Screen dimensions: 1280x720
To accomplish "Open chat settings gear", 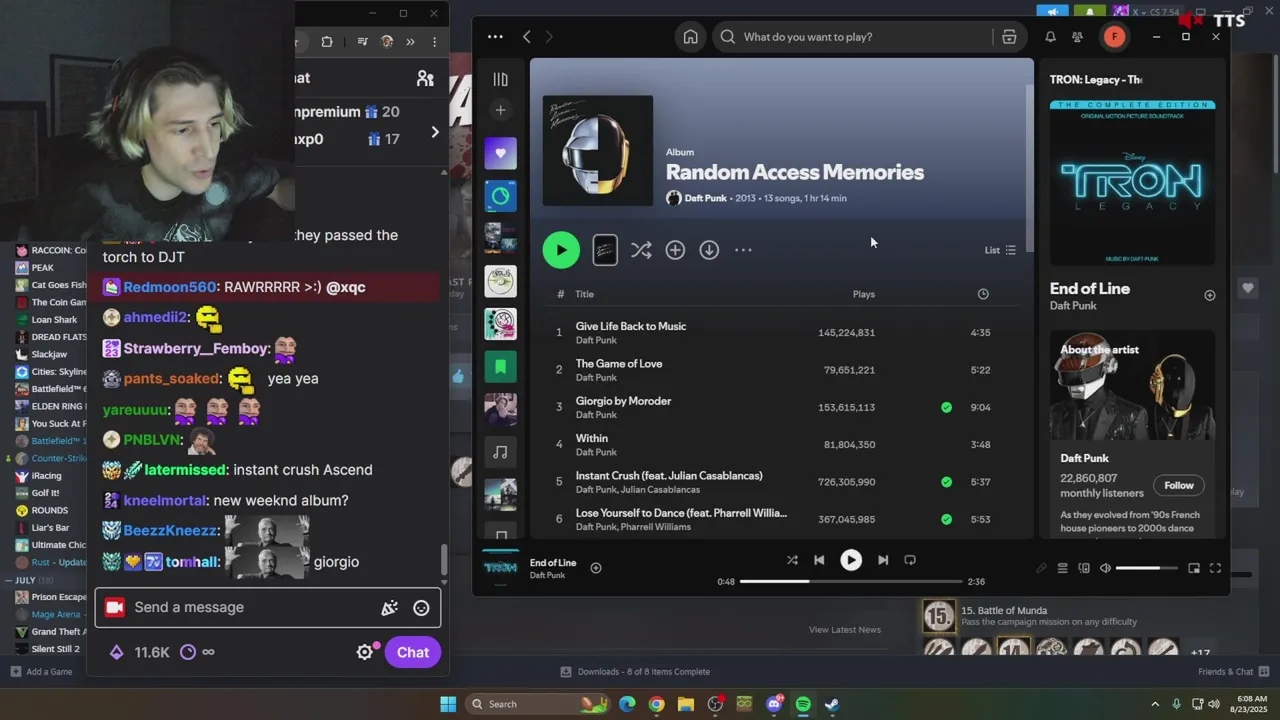I will (365, 652).
